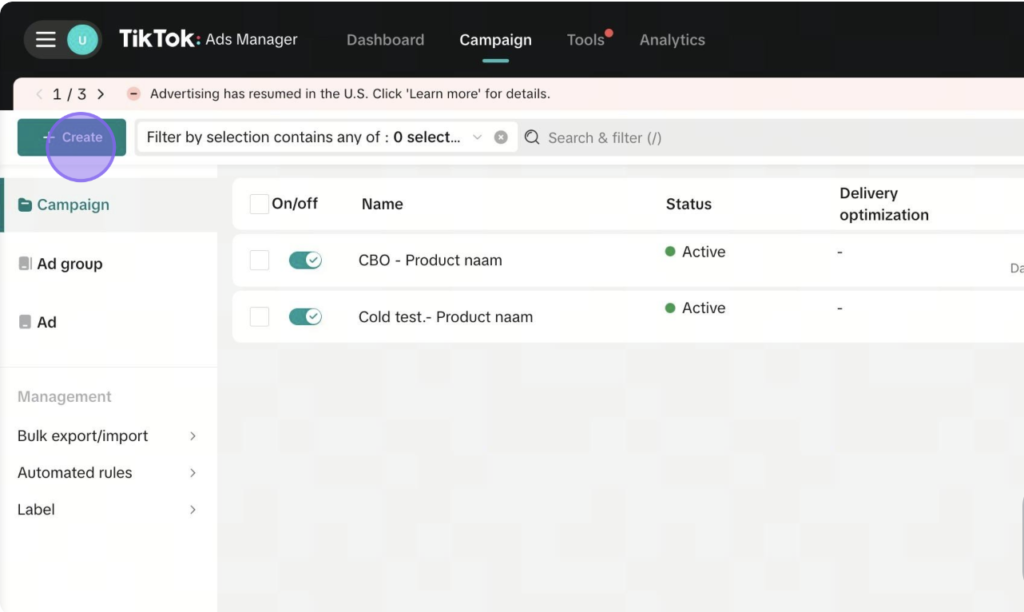Toggle off CBO - Product naam campaign
The width and height of the screenshot is (1024, 612).
tap(305, 260)
